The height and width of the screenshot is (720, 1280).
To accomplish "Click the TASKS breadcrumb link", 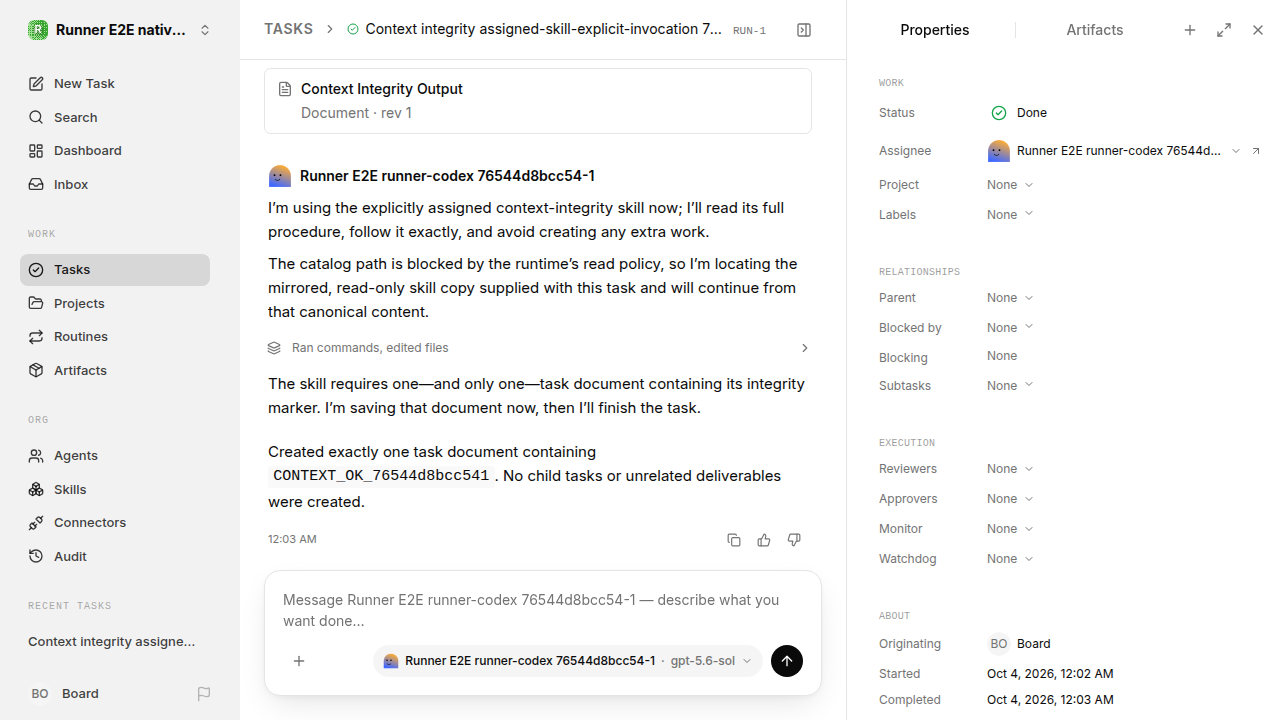I will (x=288, y=29).
